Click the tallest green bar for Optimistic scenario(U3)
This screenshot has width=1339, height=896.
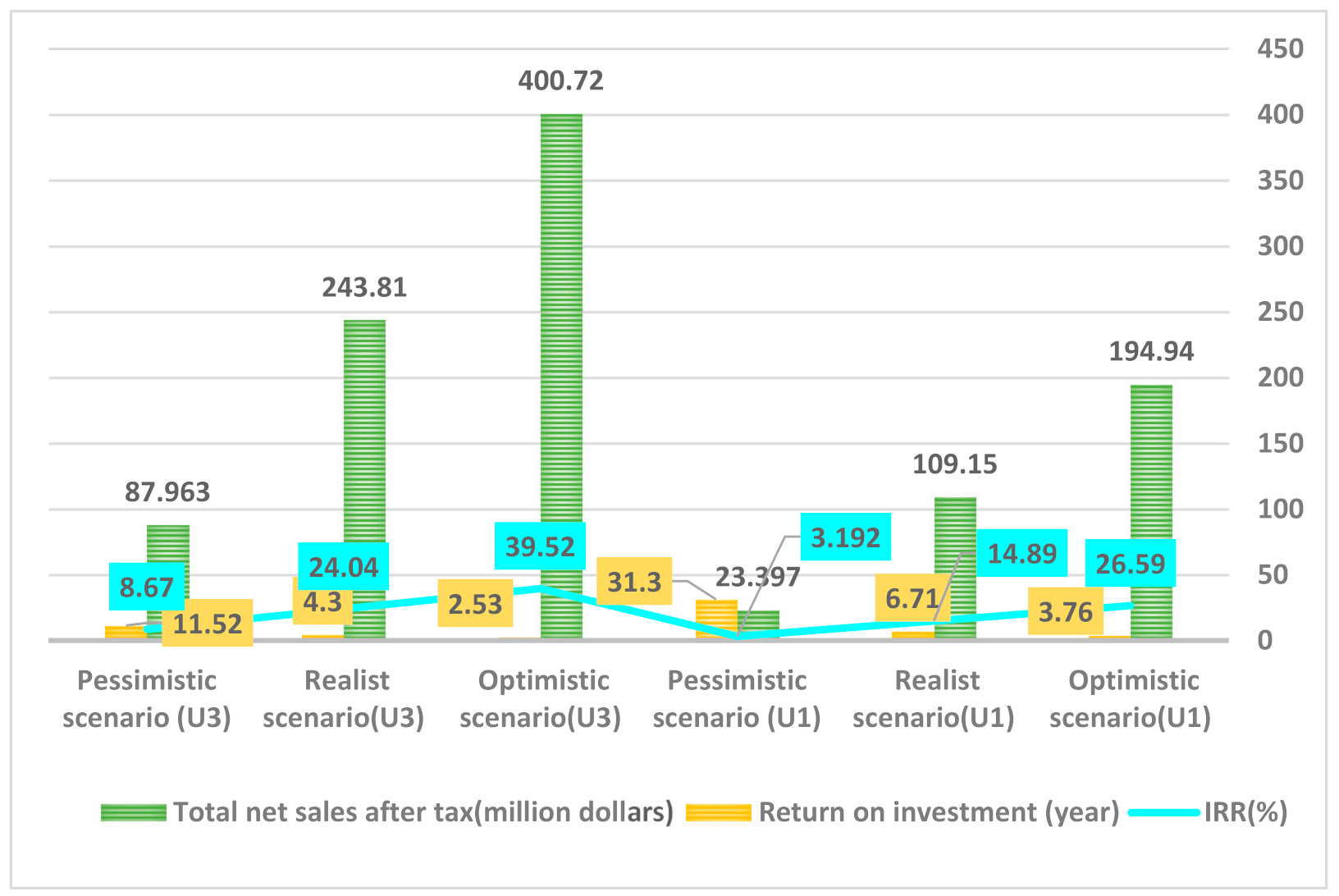(561, 369)
